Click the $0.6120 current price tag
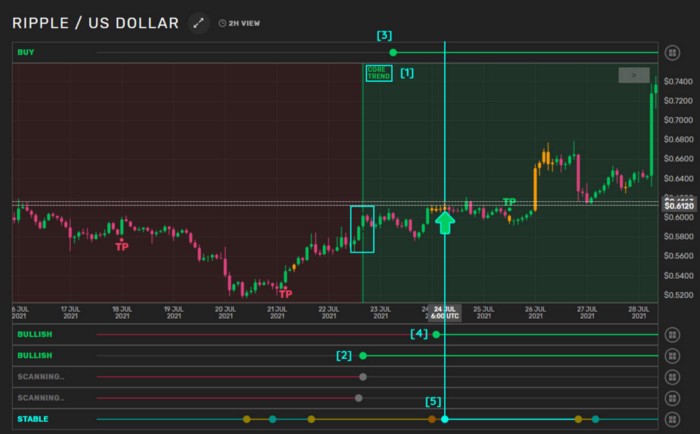 coord(679,206)
